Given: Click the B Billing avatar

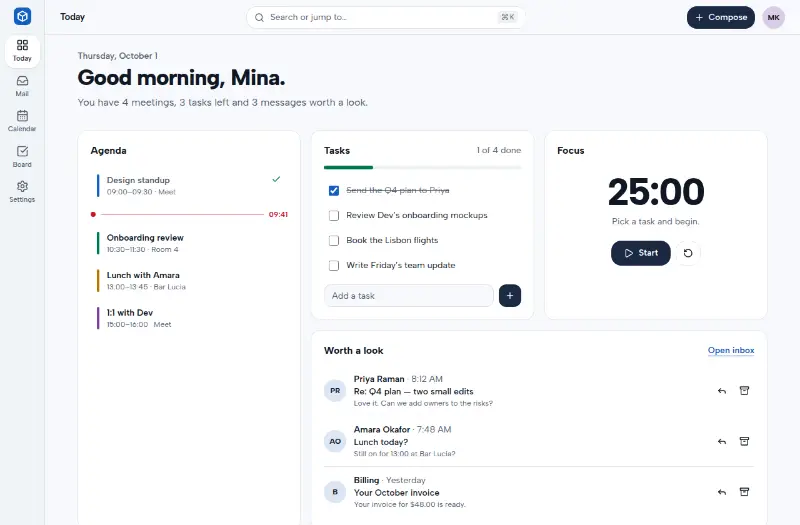Looking at the screenshot, I should [x=335, y=492].
